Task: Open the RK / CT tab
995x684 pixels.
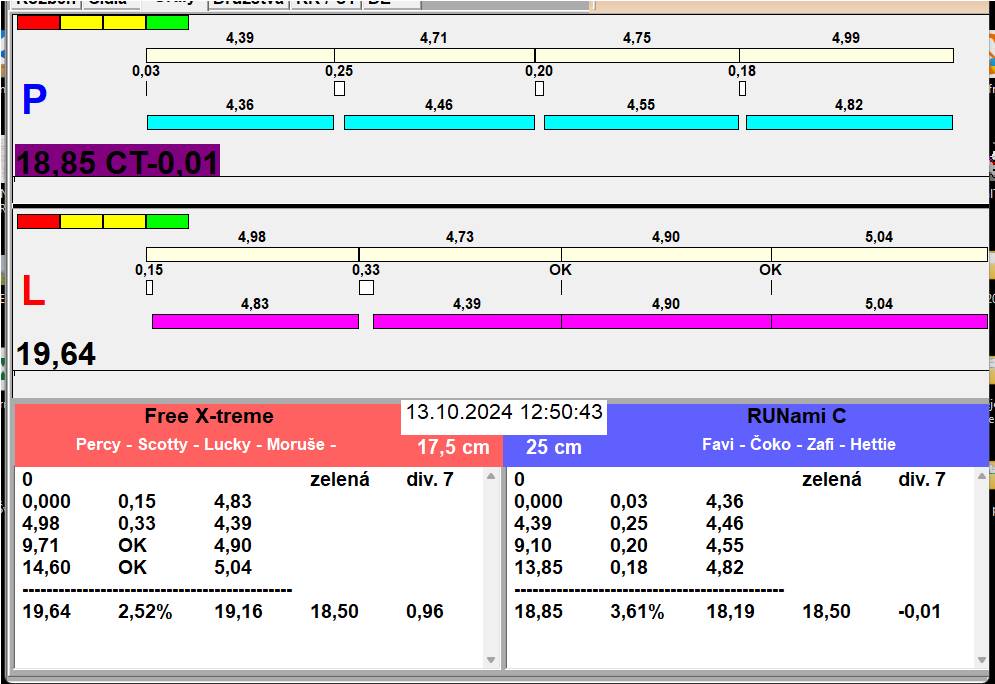Action: click(x=324, y=3)
